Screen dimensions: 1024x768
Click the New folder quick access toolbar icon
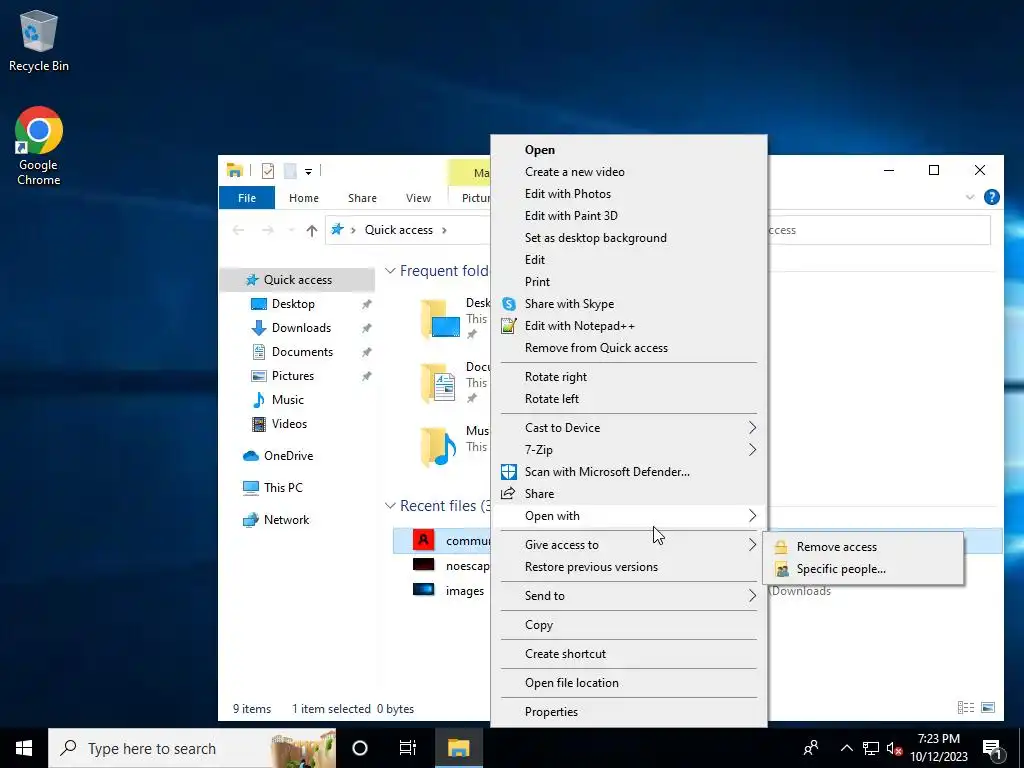(x=290, y=171)
